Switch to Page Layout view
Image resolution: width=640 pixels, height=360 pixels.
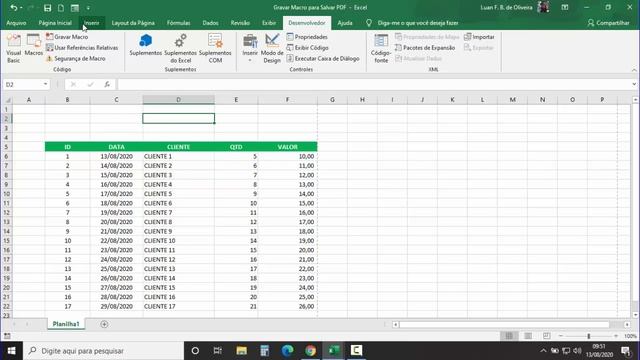(x=527, y=336)
